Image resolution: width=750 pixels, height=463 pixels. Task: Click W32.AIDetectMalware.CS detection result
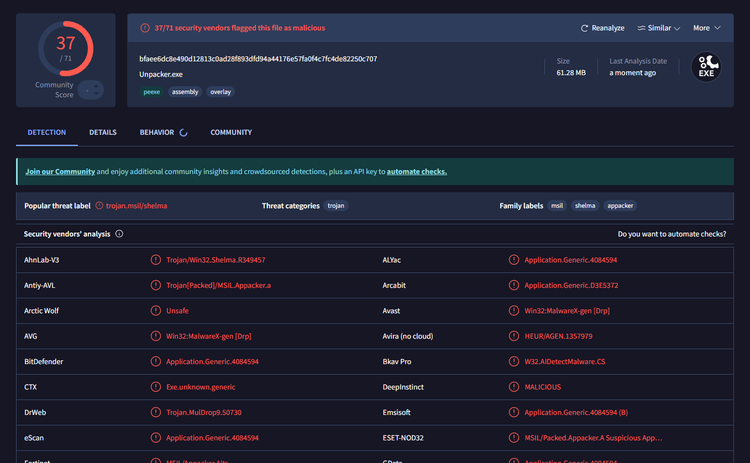click(x=565, y=361)
